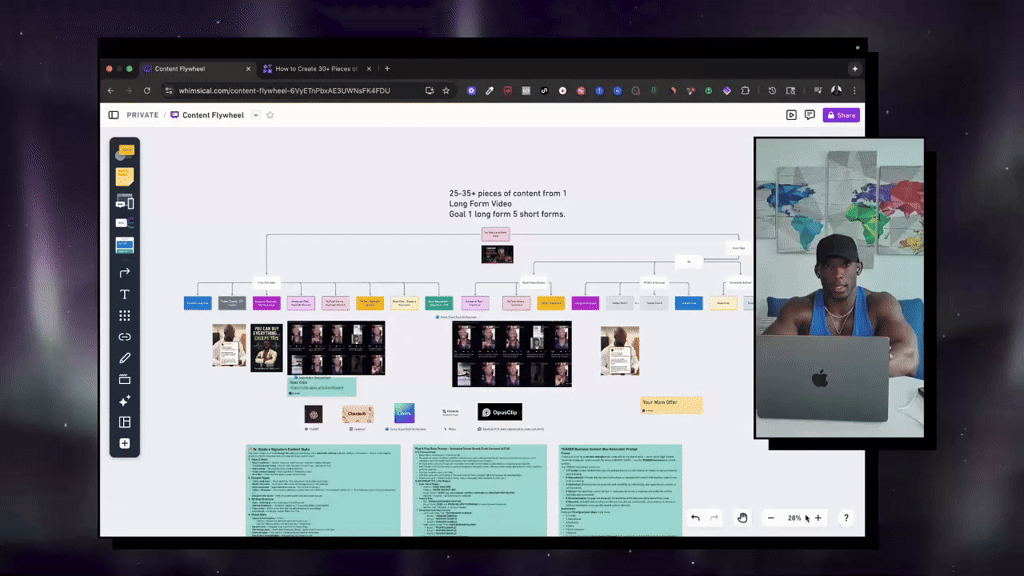The width and height of the screenshot is (1024, 576).
Task: Open Content Flywheel title dropdown
Action: tap(256, 115)
